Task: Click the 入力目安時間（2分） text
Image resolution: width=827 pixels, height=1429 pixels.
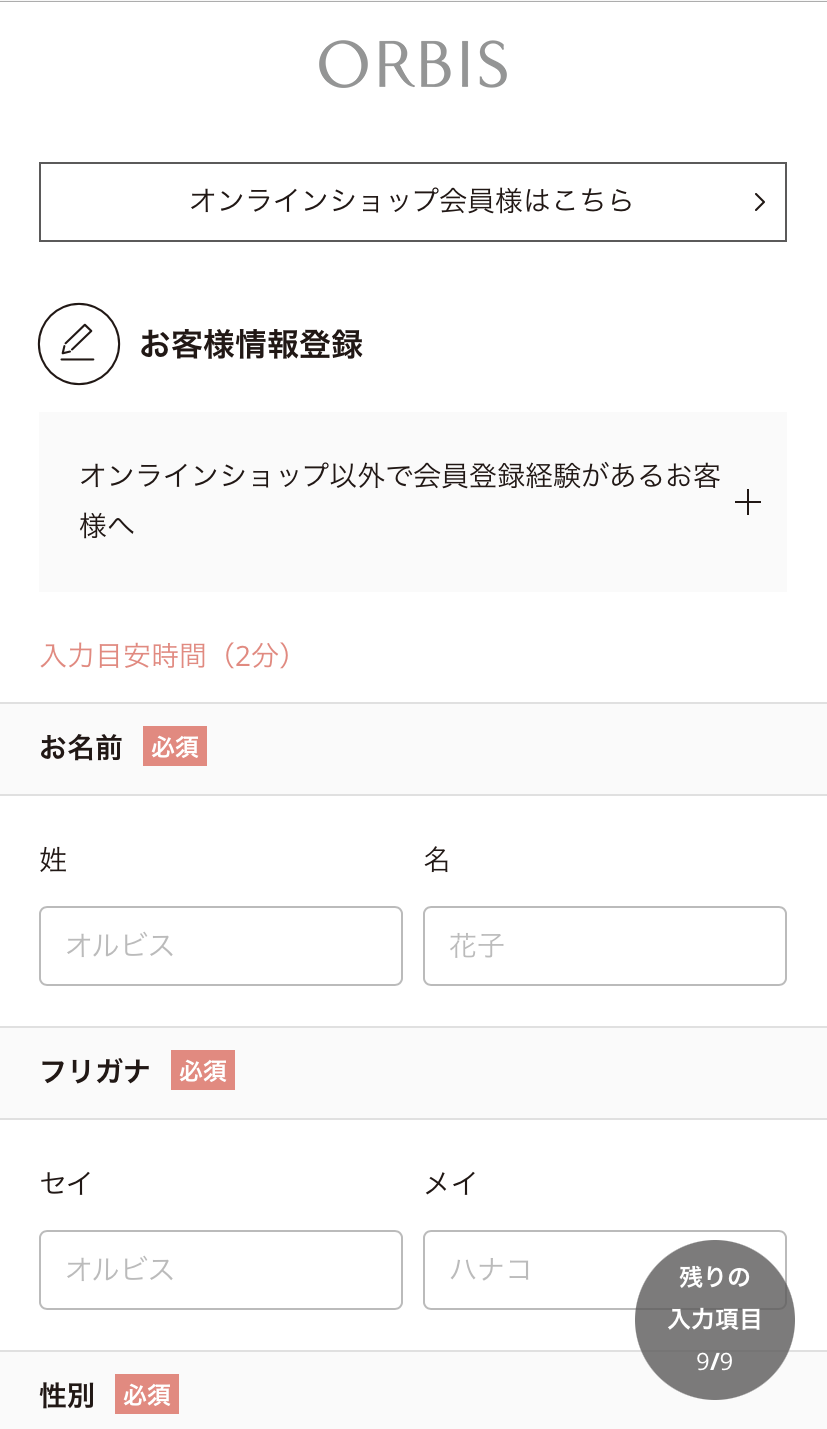Action: [167, 656]
